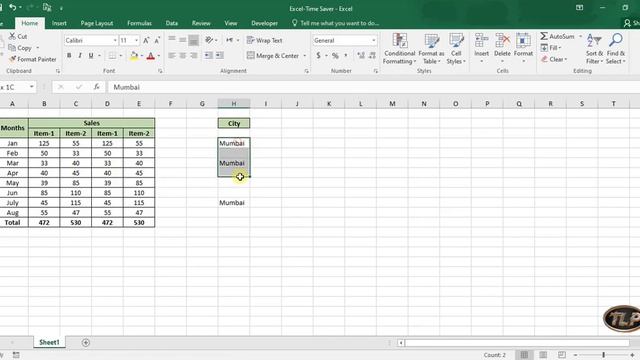Click Merge & Center
The height and width of the screenshot is (360, 640).
(273, 56)
